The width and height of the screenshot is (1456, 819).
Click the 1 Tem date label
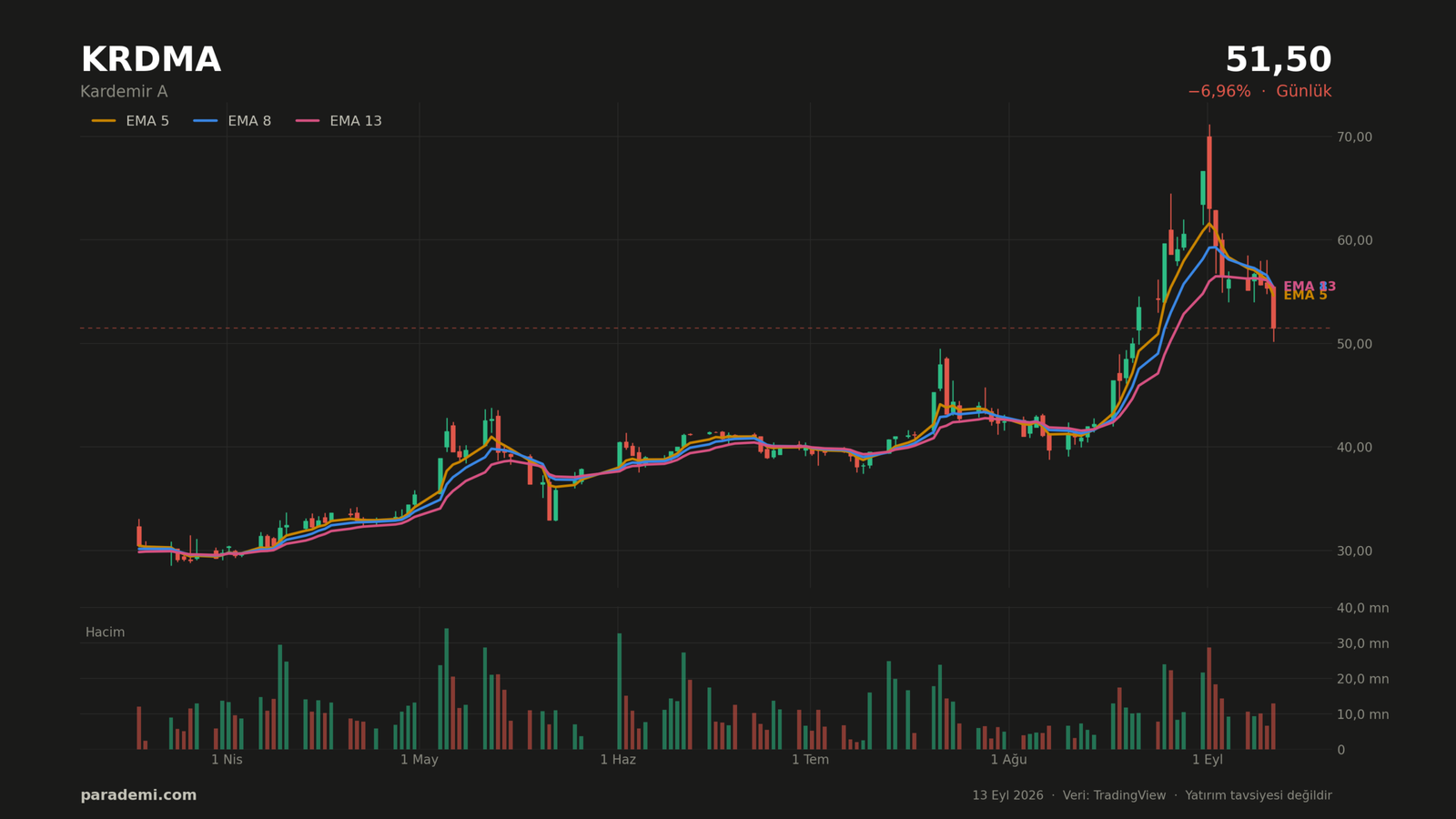click(810, 760)
